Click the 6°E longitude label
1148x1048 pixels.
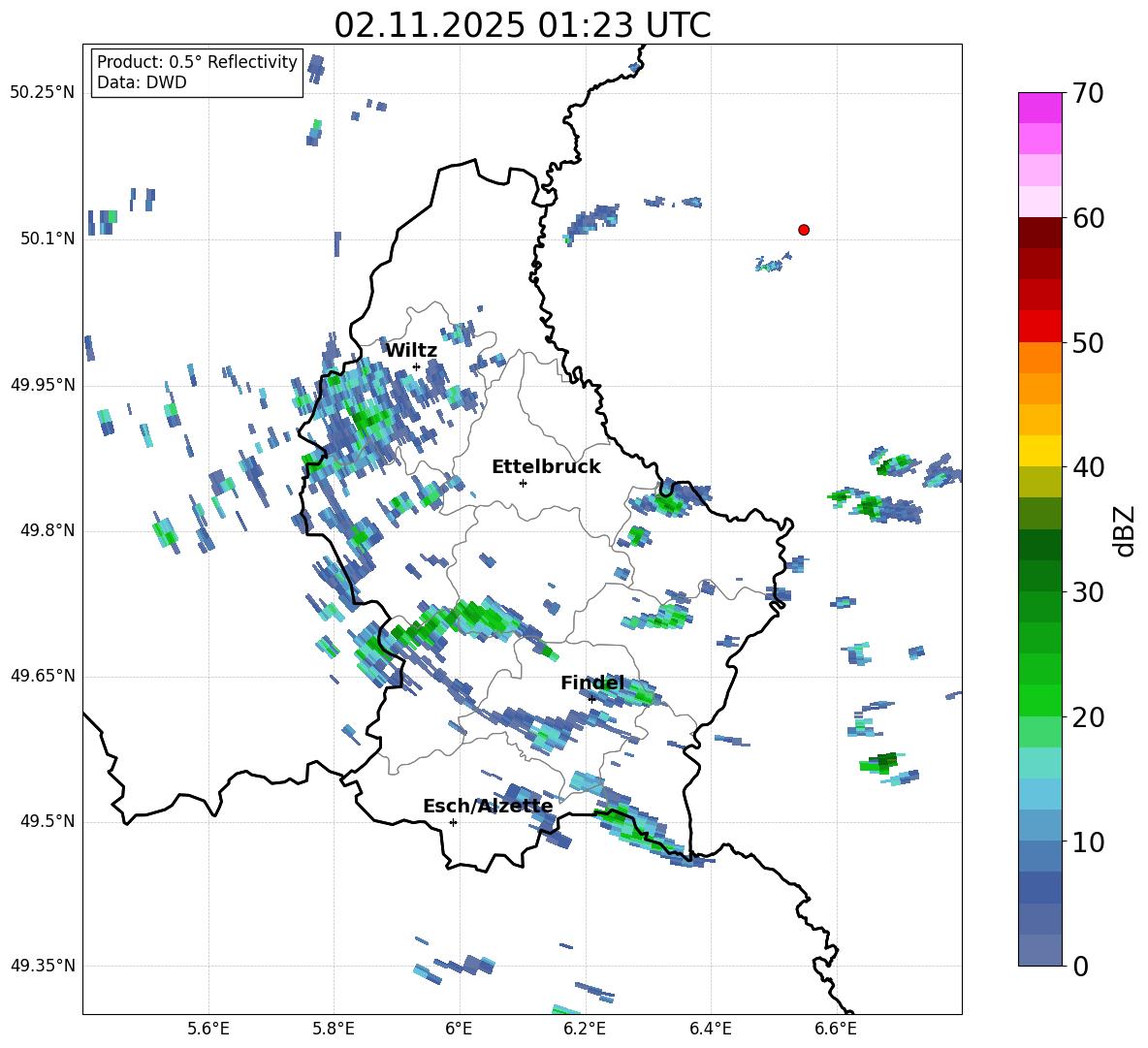pyautogui.click(x=459, y=1029)
